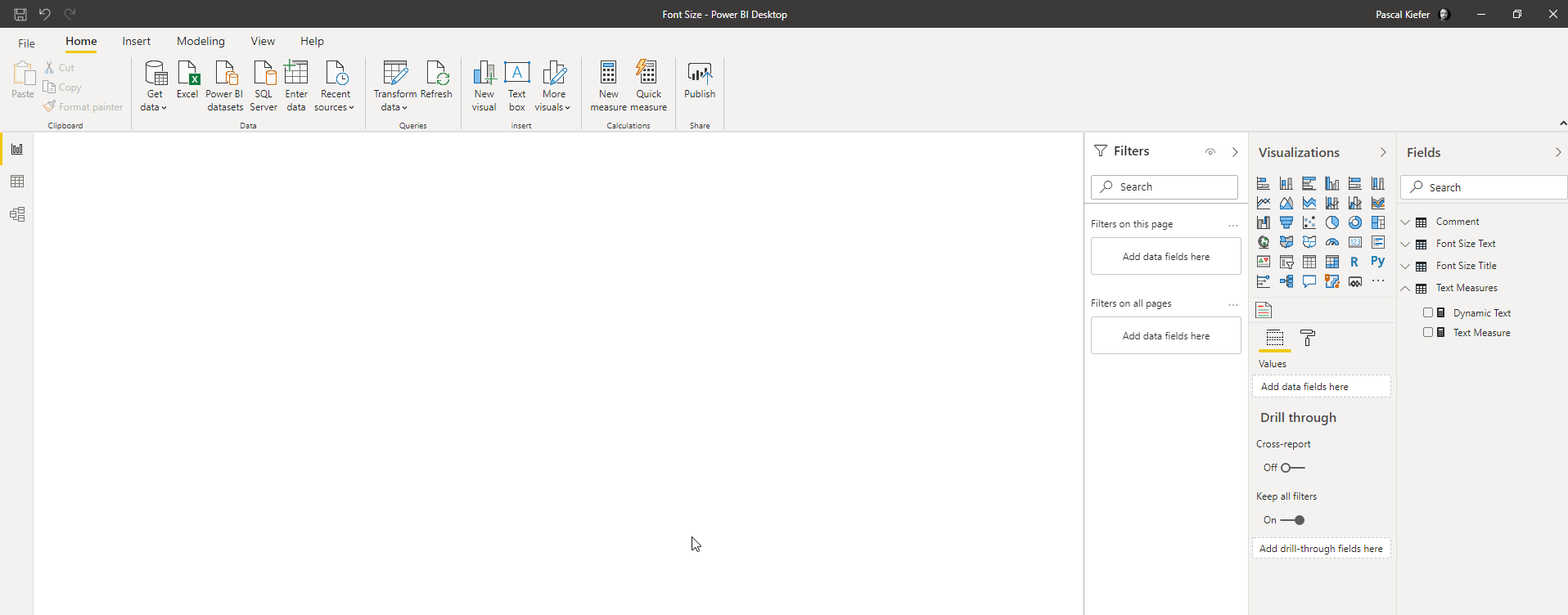Select the matrix visual
Viewport: 1568px width, 615px height.
(x=1332, y=262)
